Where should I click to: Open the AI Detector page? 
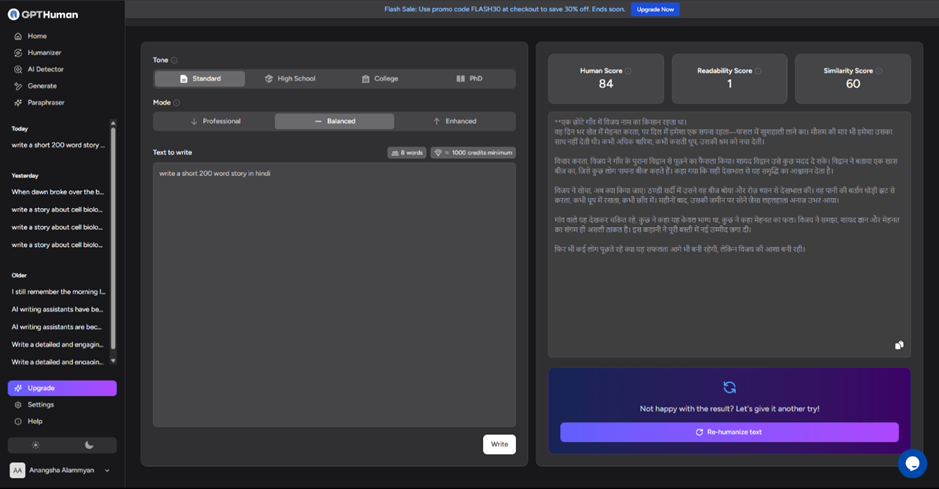click(x=45, y=69)
